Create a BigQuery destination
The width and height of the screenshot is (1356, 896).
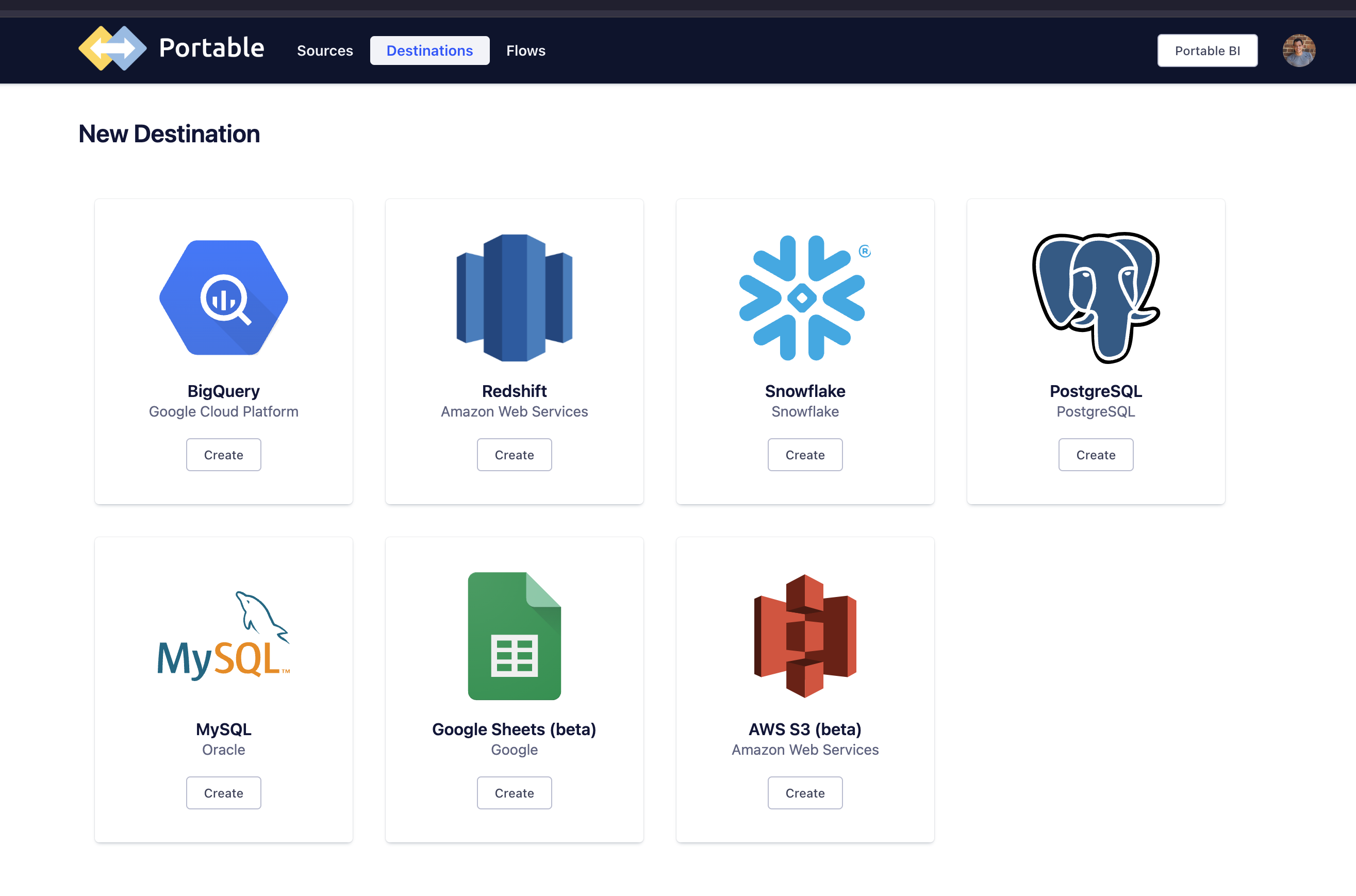click(x=223, y=455)
